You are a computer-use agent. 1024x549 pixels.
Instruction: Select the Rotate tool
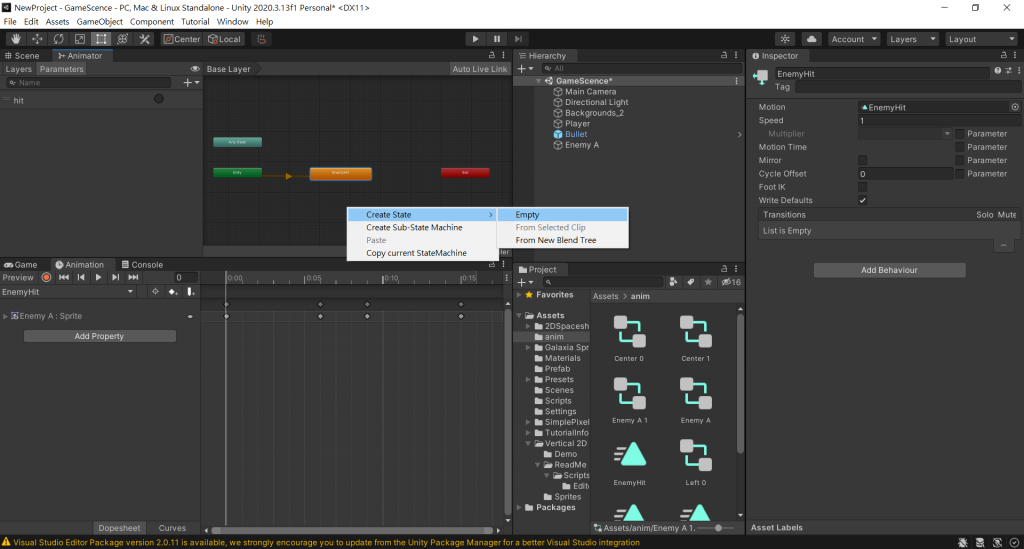coord(59,39)
